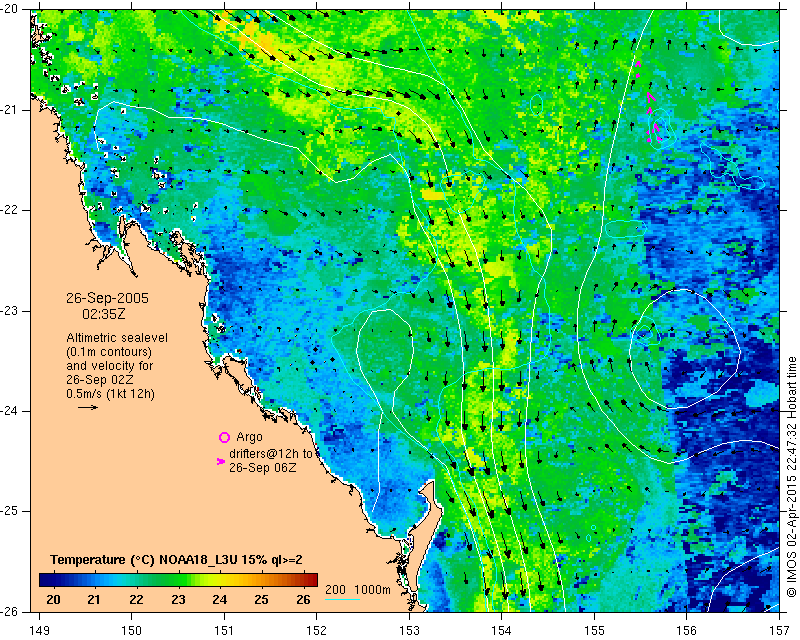
Task: Click color bar tick label 21
Action: (x=94, y=599)
